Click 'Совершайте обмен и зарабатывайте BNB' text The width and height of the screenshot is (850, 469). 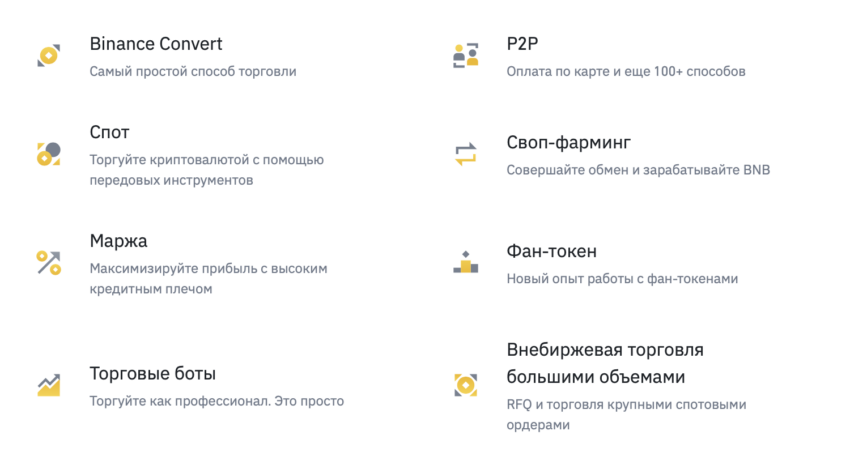638,170
